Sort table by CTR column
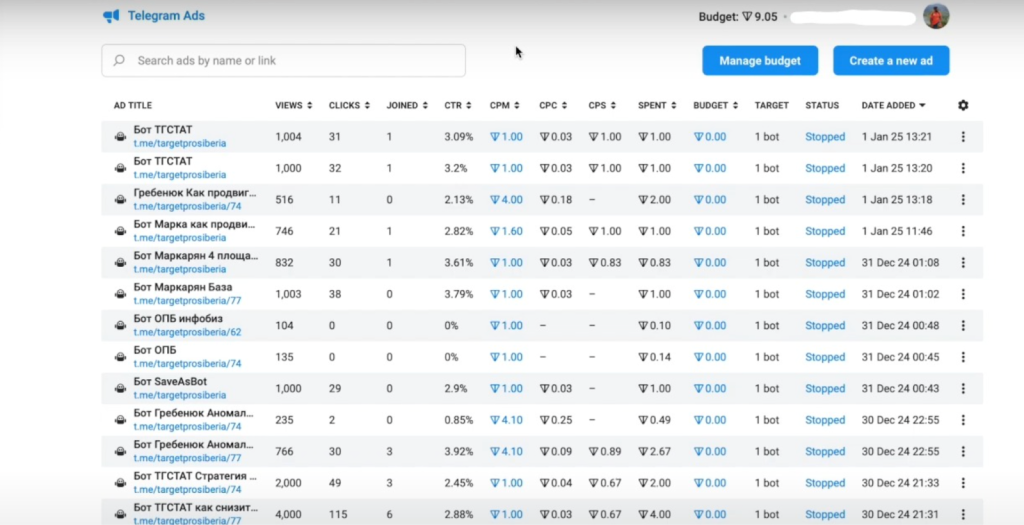Screen dimensions: 1024x525 point(458,105)
